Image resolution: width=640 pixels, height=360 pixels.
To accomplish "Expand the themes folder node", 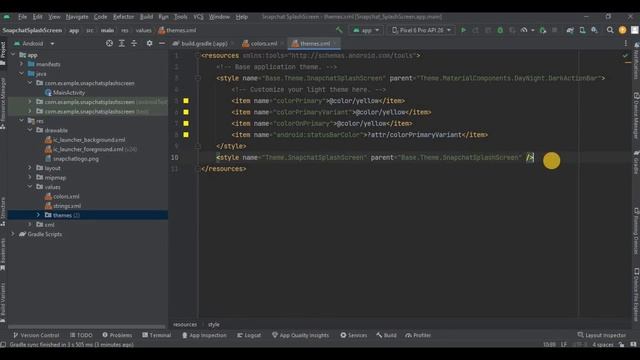I will (38, 215).
